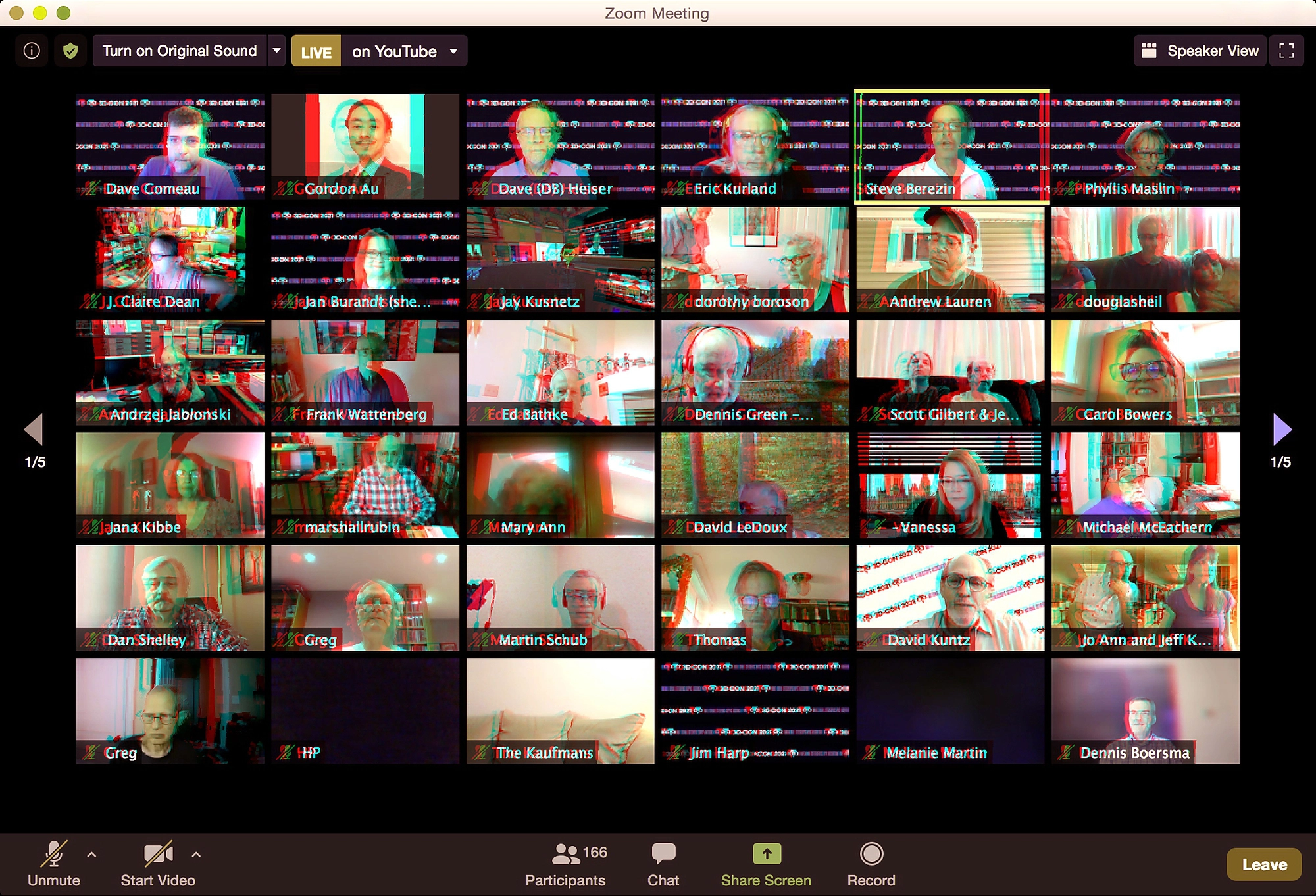Open the meeting information icon
This screenshot has height=896, width=1316.
click(x=32, y=51)
